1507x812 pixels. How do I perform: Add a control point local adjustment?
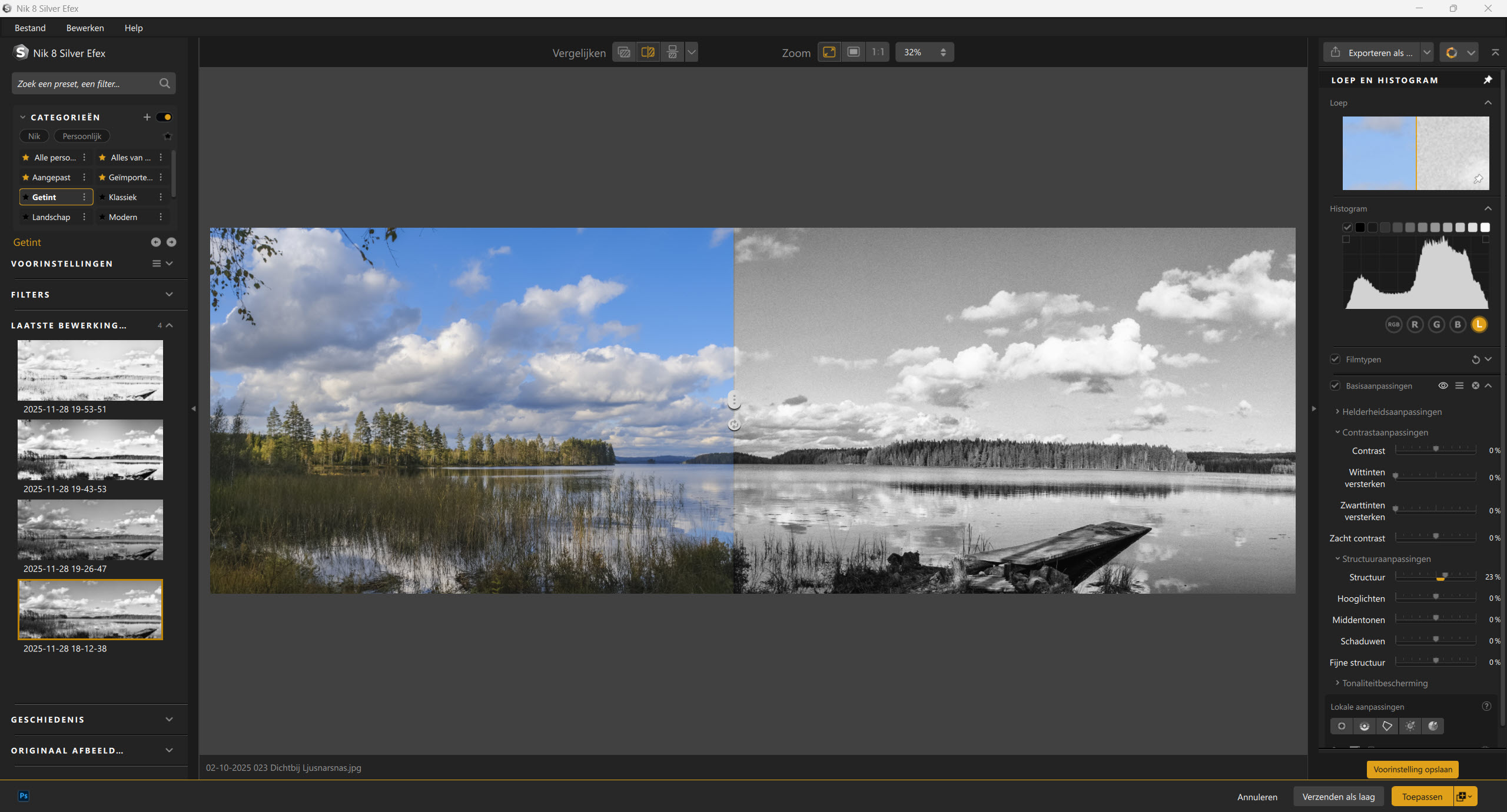coord(1341,726)
